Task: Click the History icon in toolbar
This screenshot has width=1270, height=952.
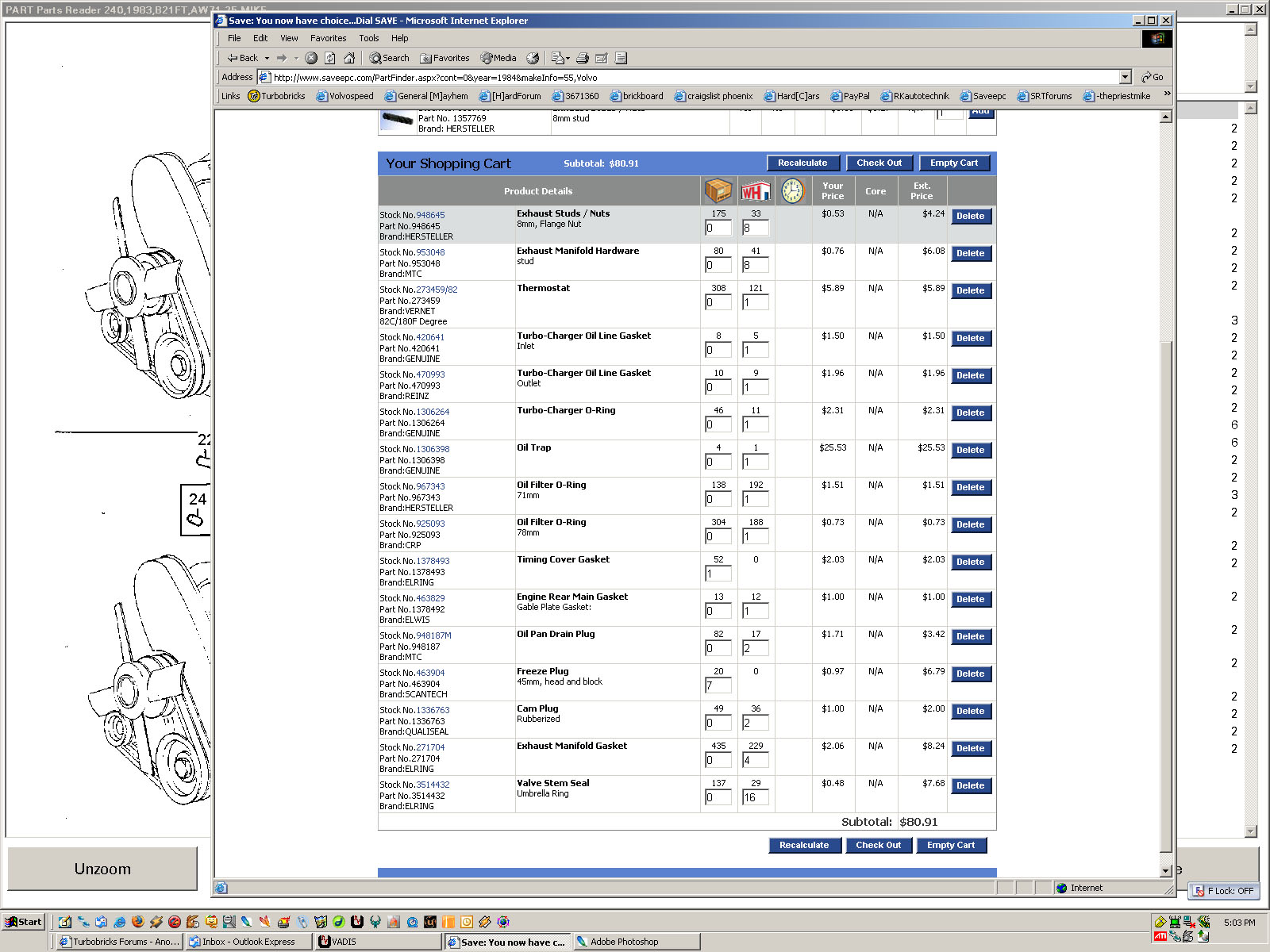Action: coord(533,58)
